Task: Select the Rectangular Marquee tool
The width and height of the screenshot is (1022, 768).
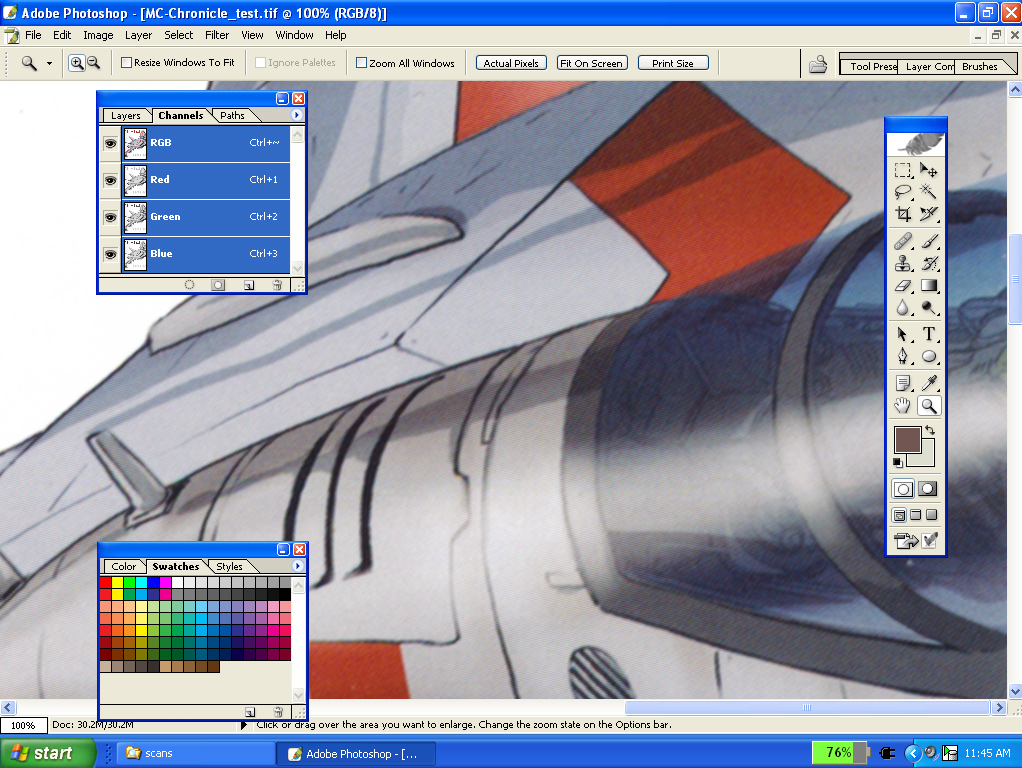Action: (903, 170)
